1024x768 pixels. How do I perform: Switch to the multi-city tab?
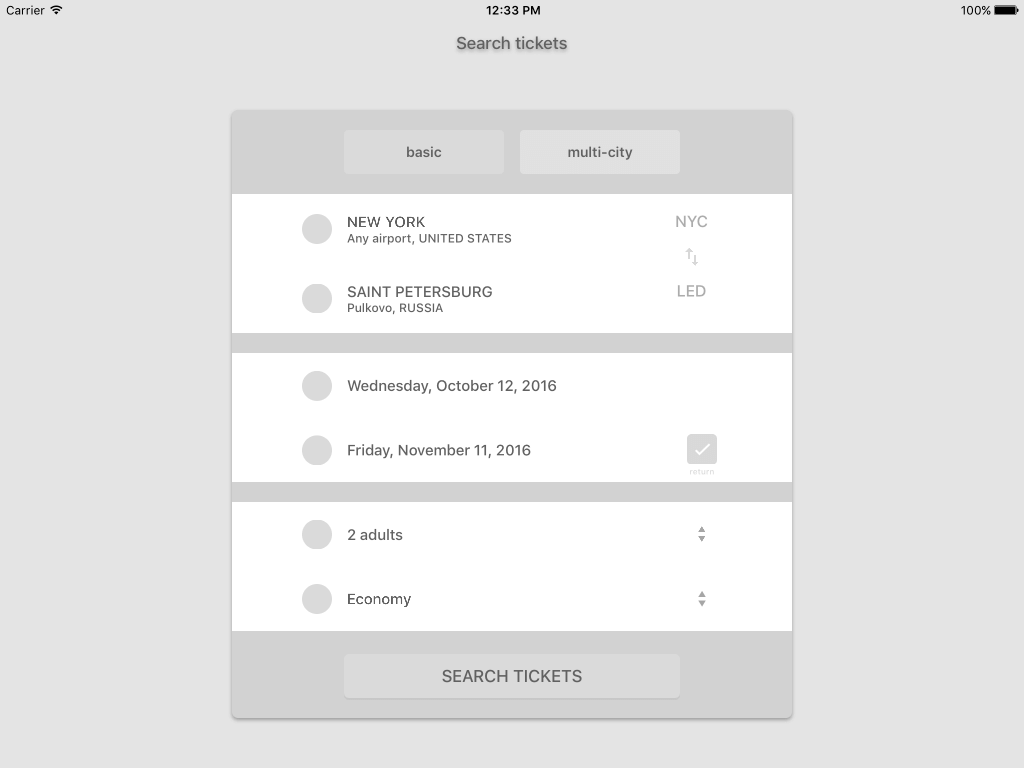pyautogui.click(x=600, y=152)
